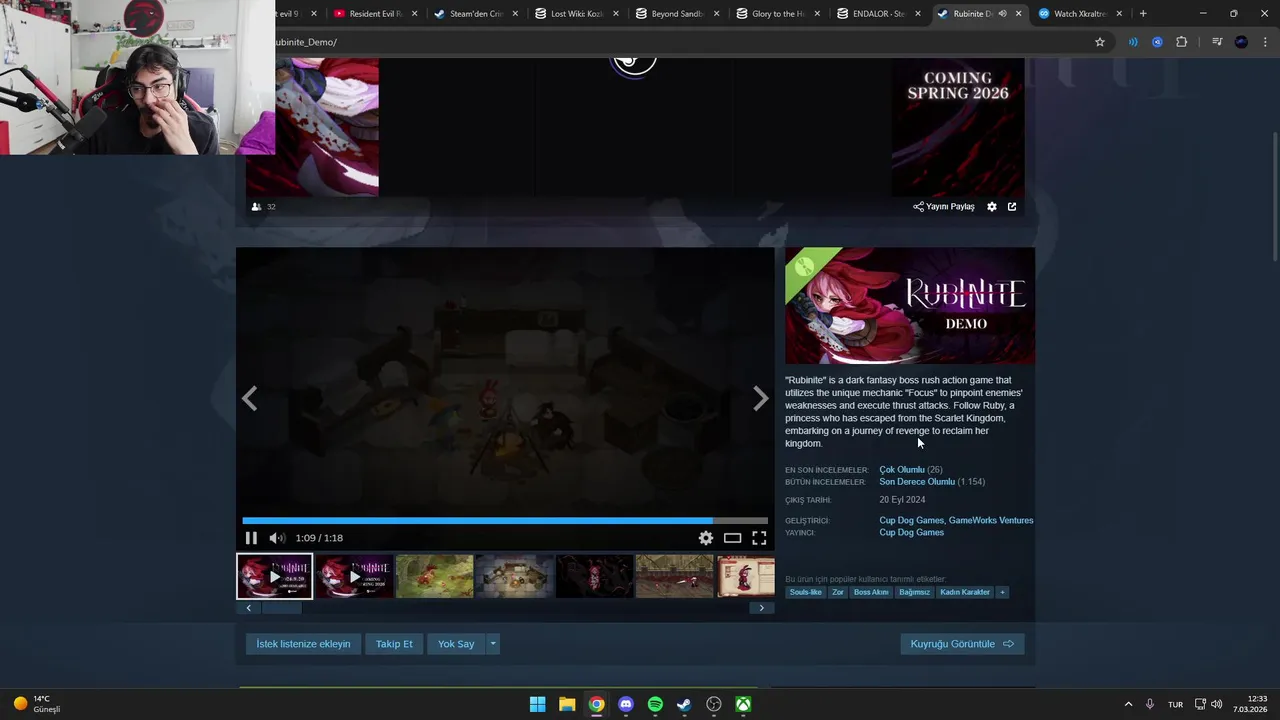Open video player settings gear
Image resolution: width=1280 pixels, height=720 pixels.
(706, 538)
